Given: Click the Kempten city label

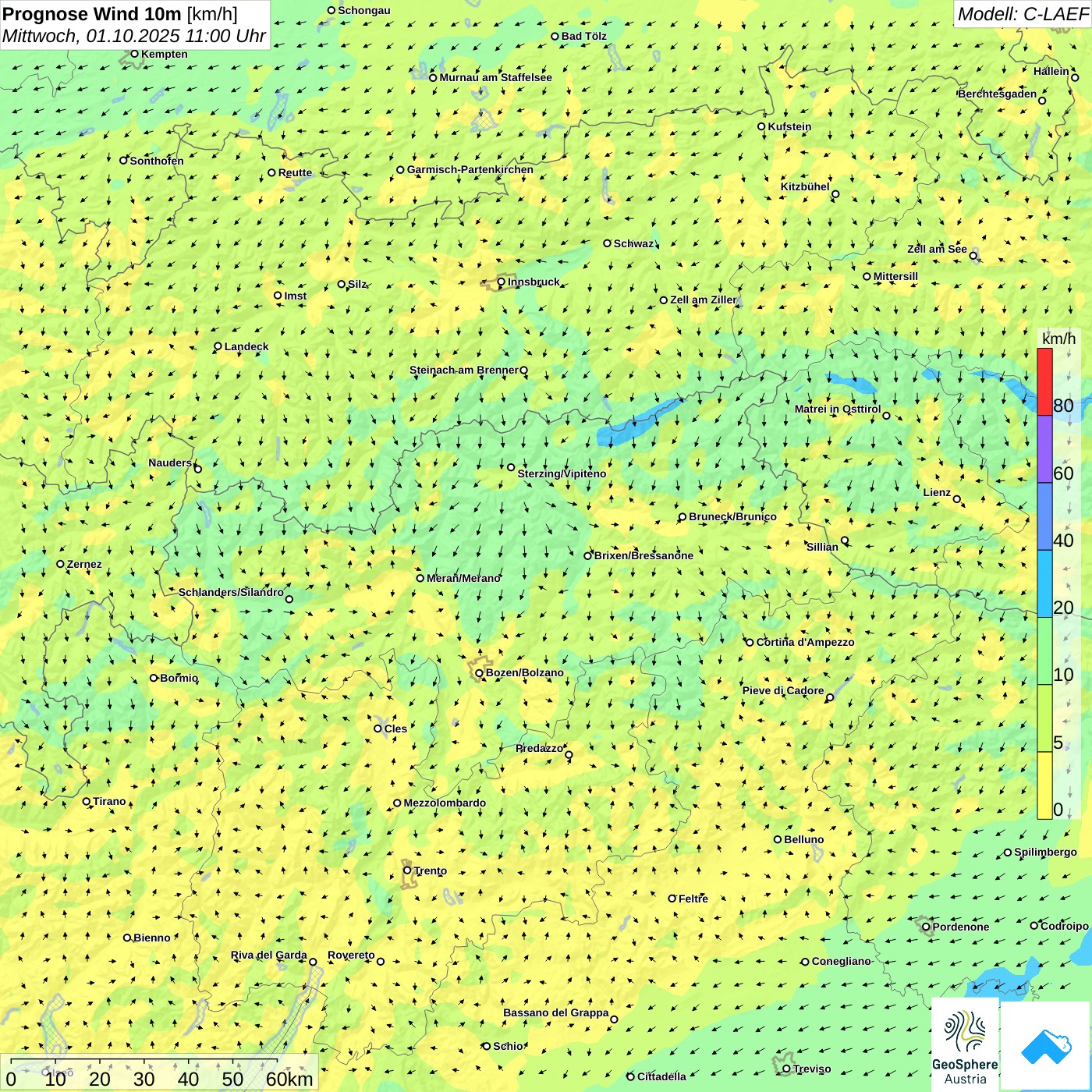Looking at the screenshot, I should 165,54.
